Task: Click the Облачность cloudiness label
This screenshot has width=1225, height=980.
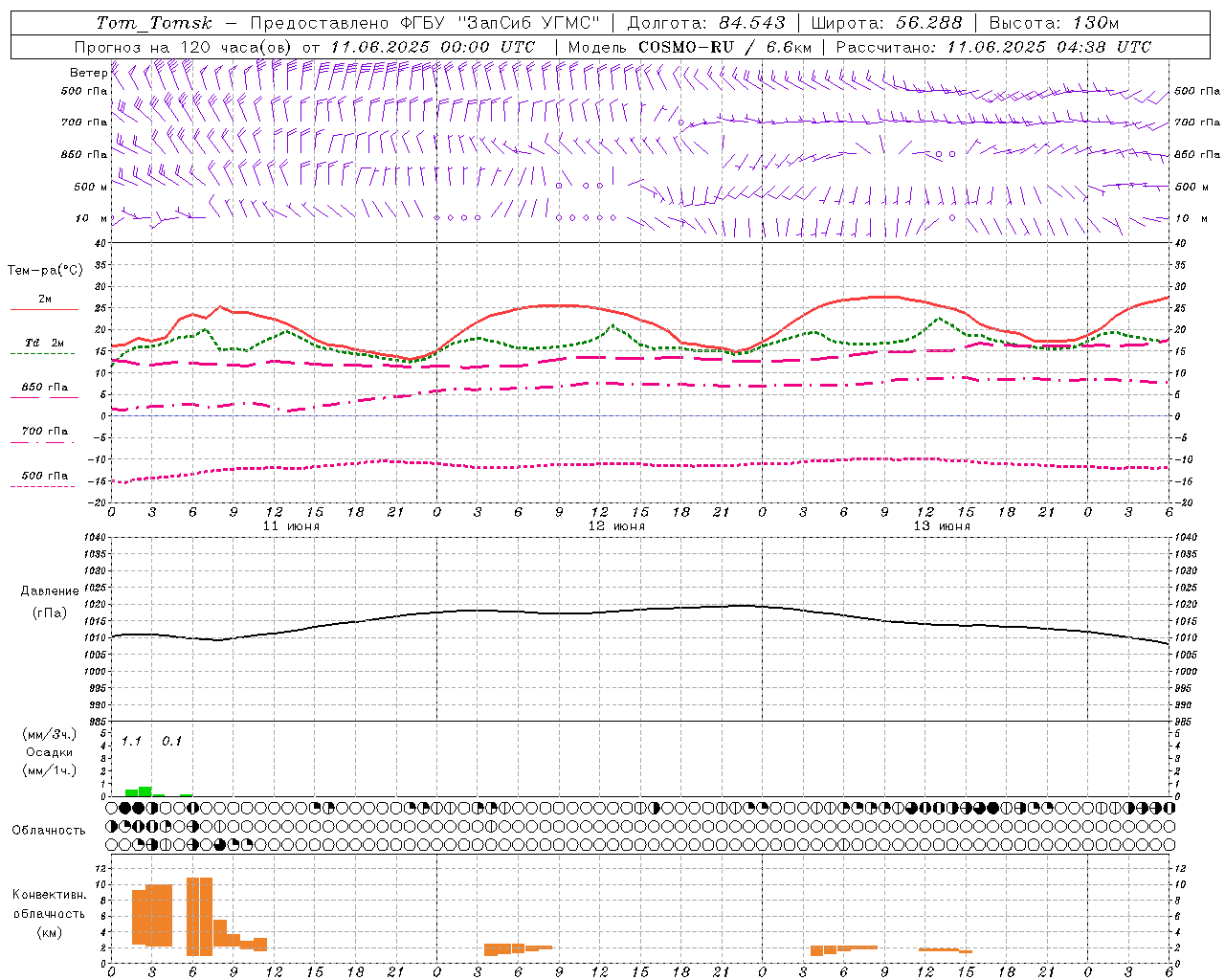Action: (49, 831)
